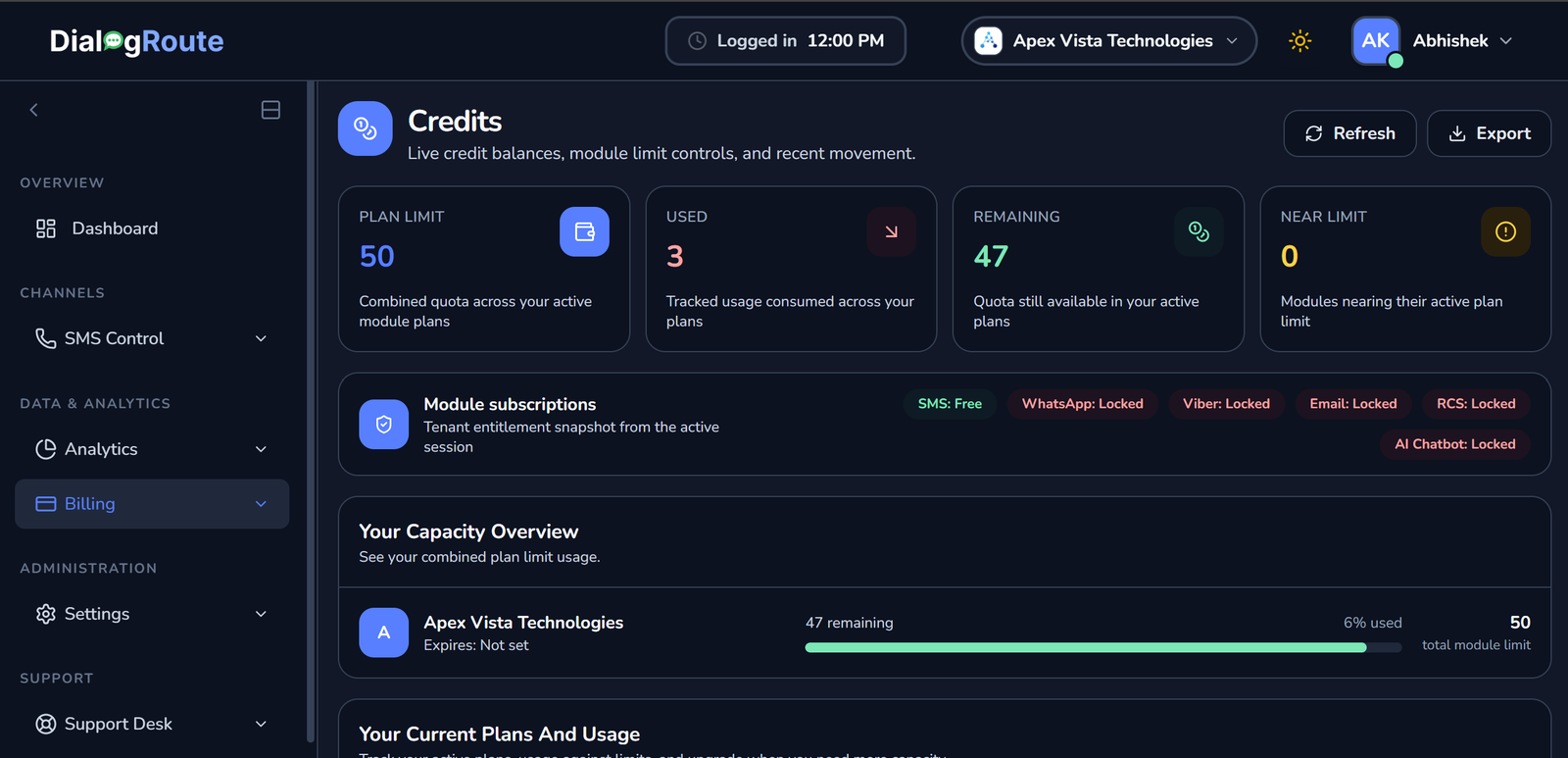Image resolution: width=1568 pixels, height=758 pixels.
Task: Click the Credits page coins icon
Action: coord(366,128)
